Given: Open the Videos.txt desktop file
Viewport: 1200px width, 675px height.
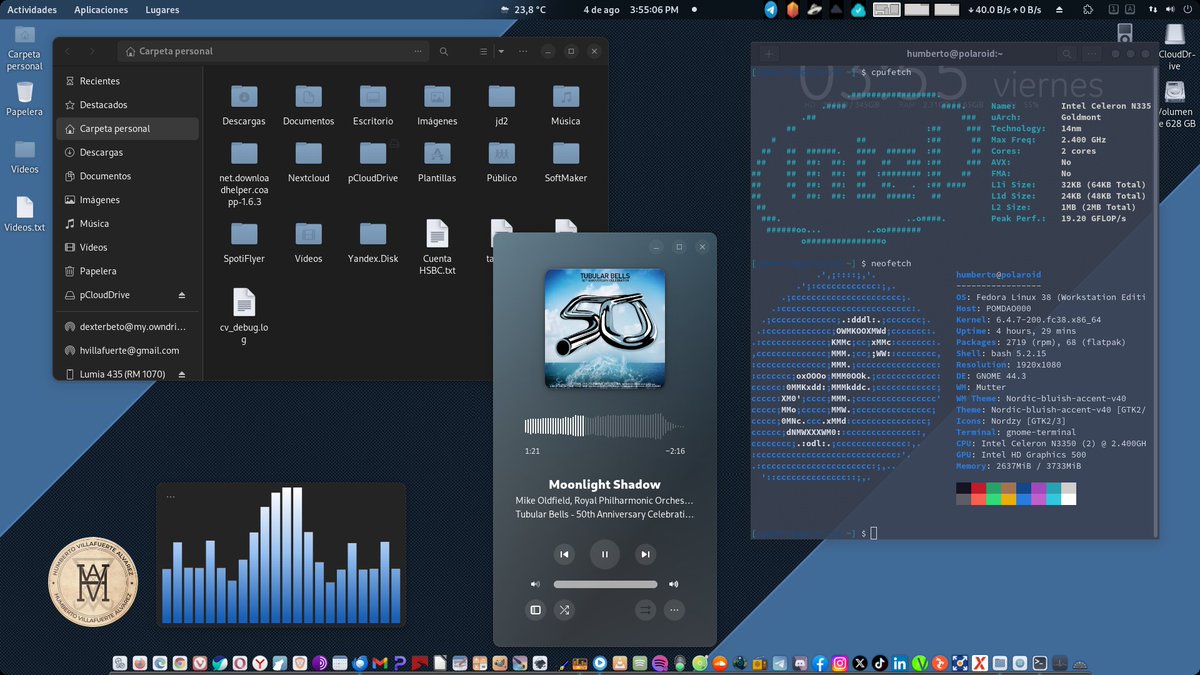Looking at the screenshot, I should pos(25,214).
